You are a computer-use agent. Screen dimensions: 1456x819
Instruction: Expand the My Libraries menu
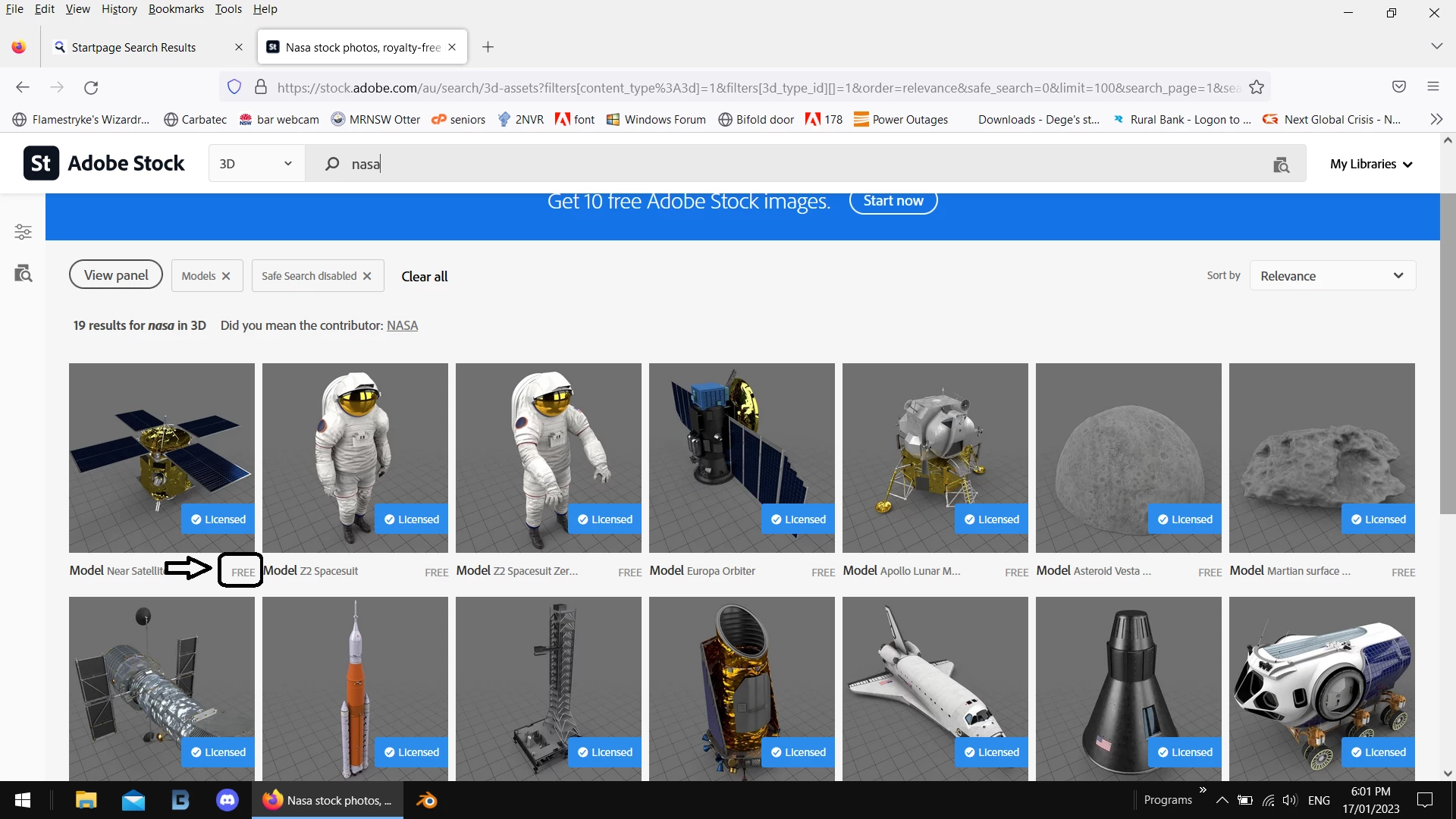point(1371,164)
